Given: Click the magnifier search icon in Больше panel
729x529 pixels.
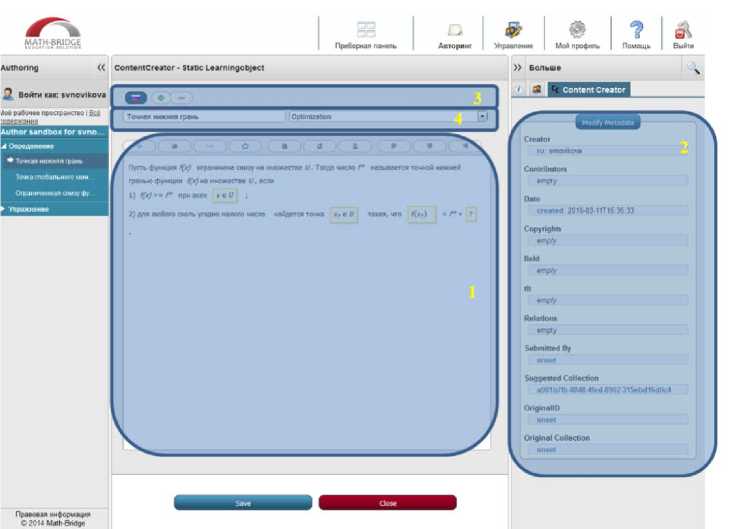Looking at the screenshot, I should point(694,68).
